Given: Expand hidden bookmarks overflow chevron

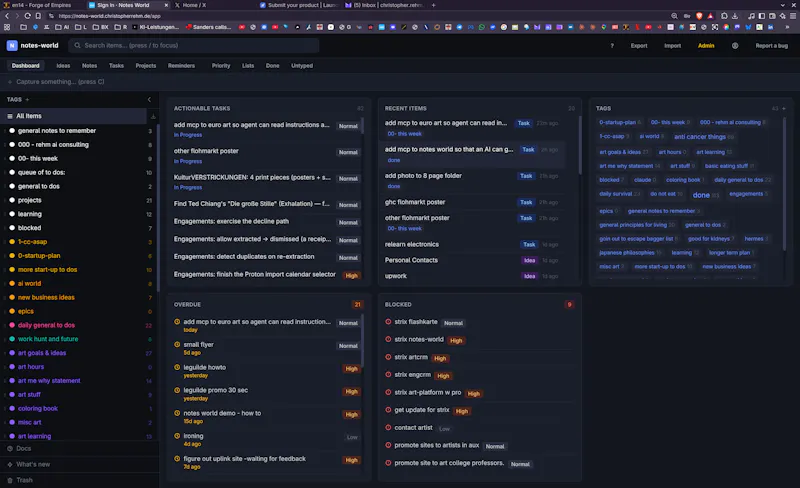Looking at the screenshot, I should coord(787,27).
